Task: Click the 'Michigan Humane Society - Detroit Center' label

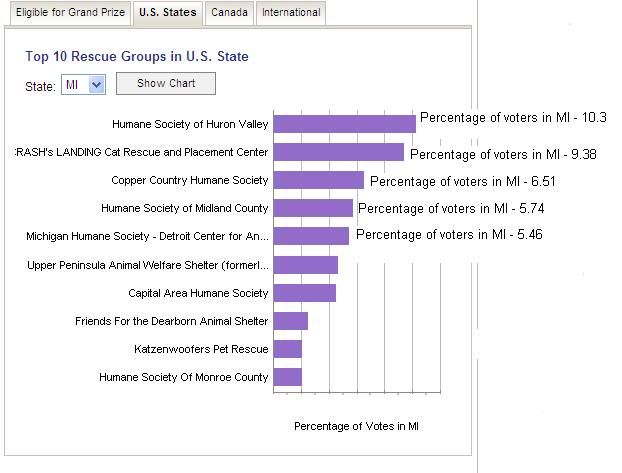Action: click(147, 236)
